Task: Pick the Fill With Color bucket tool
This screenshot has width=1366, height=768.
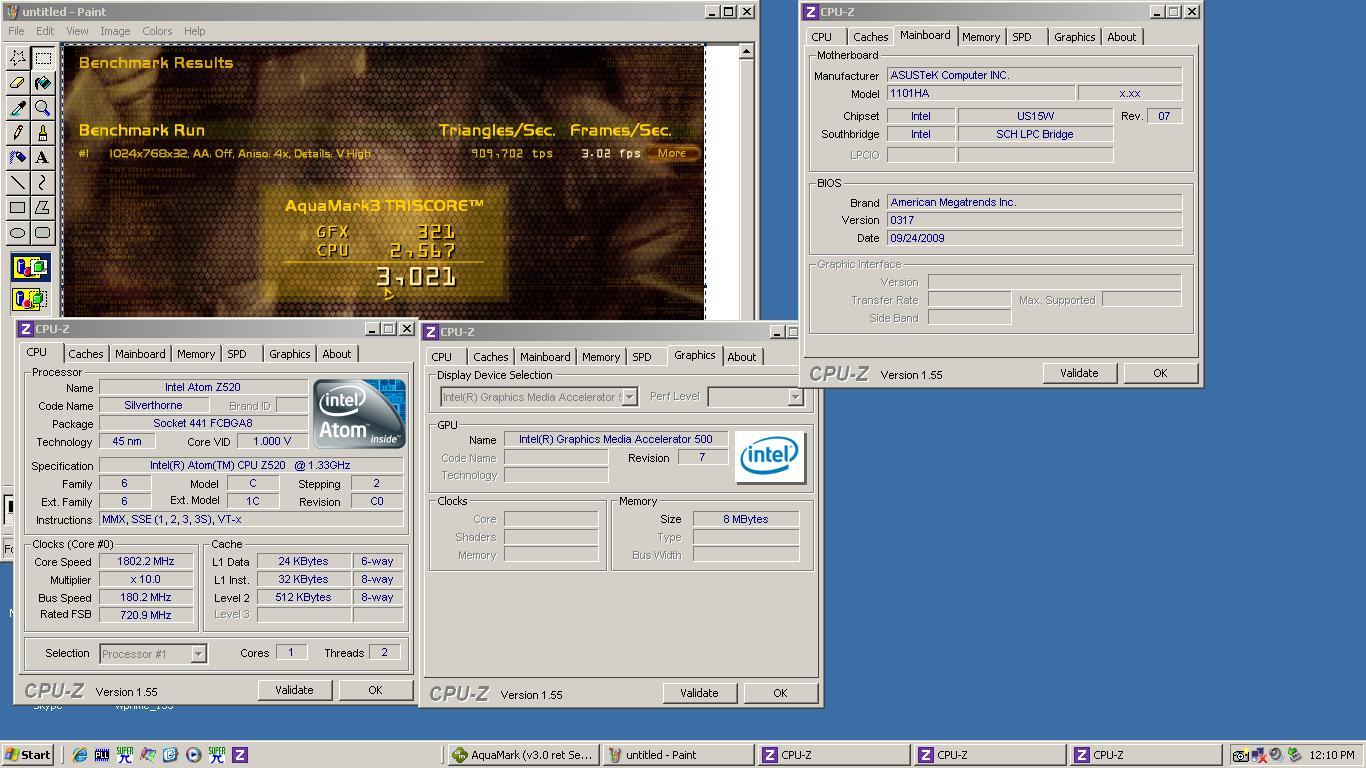Action: pos(42,83)
